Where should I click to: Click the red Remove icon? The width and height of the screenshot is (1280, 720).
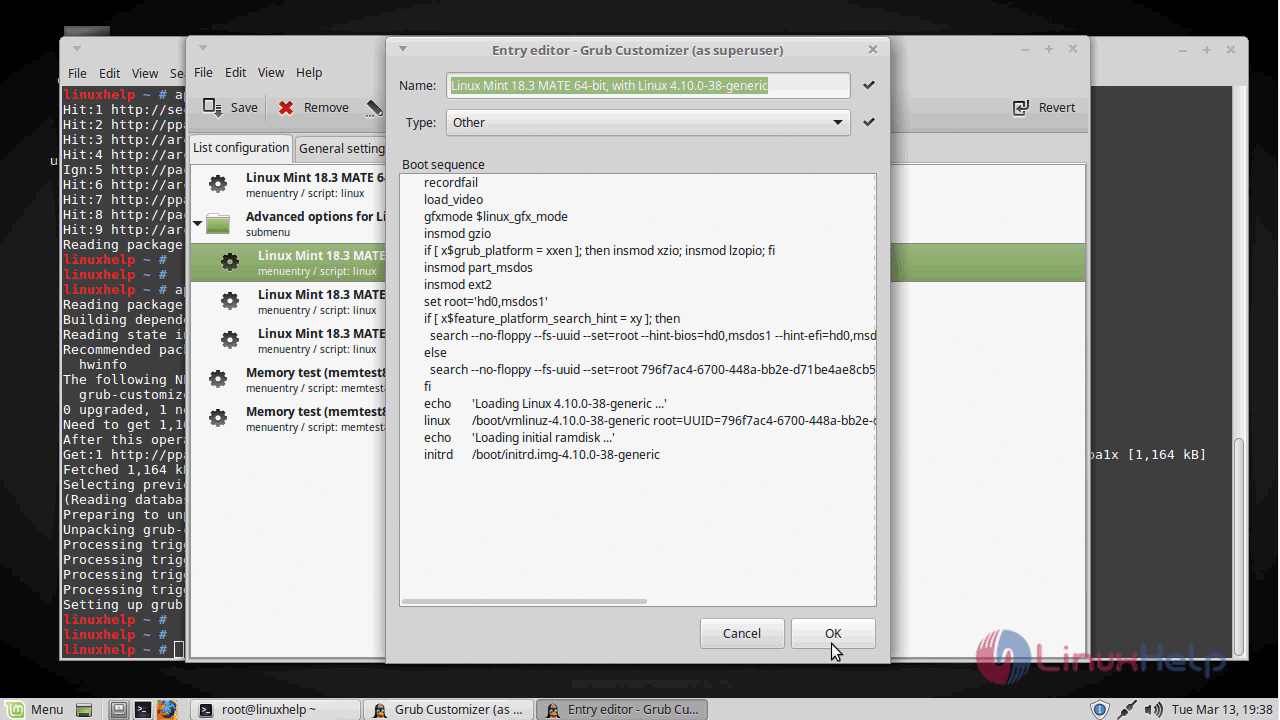point(286,107)
